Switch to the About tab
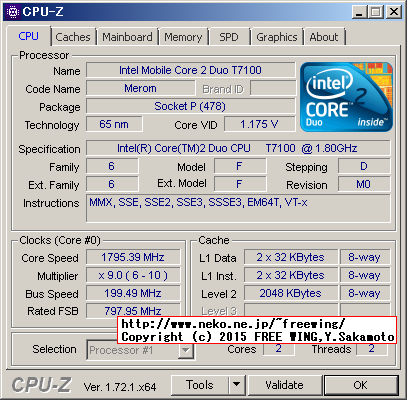407x400 pixels. coord(324,37)
